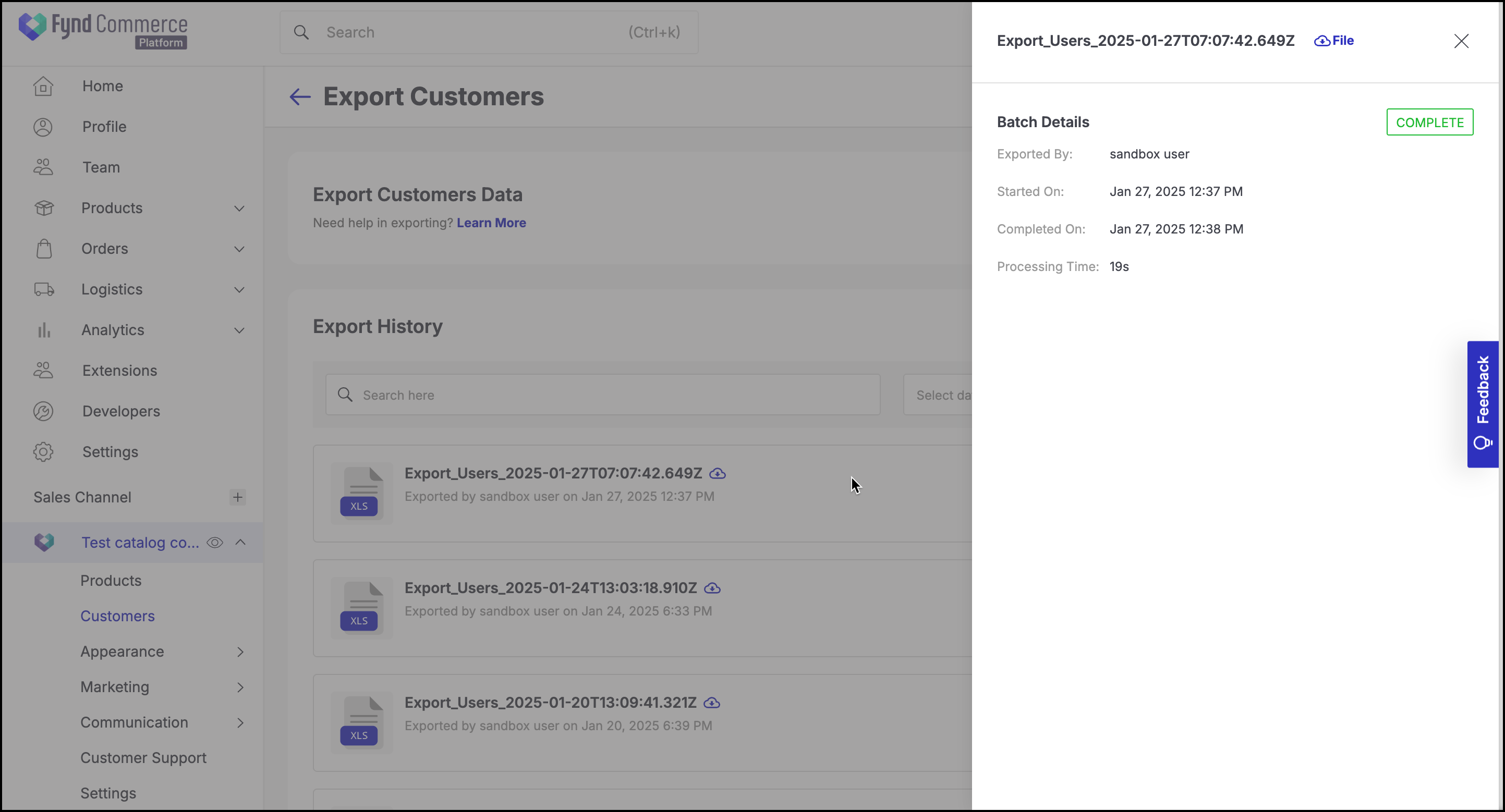
Task: Open the Select date dropdown
Action: tap(938, 395)
